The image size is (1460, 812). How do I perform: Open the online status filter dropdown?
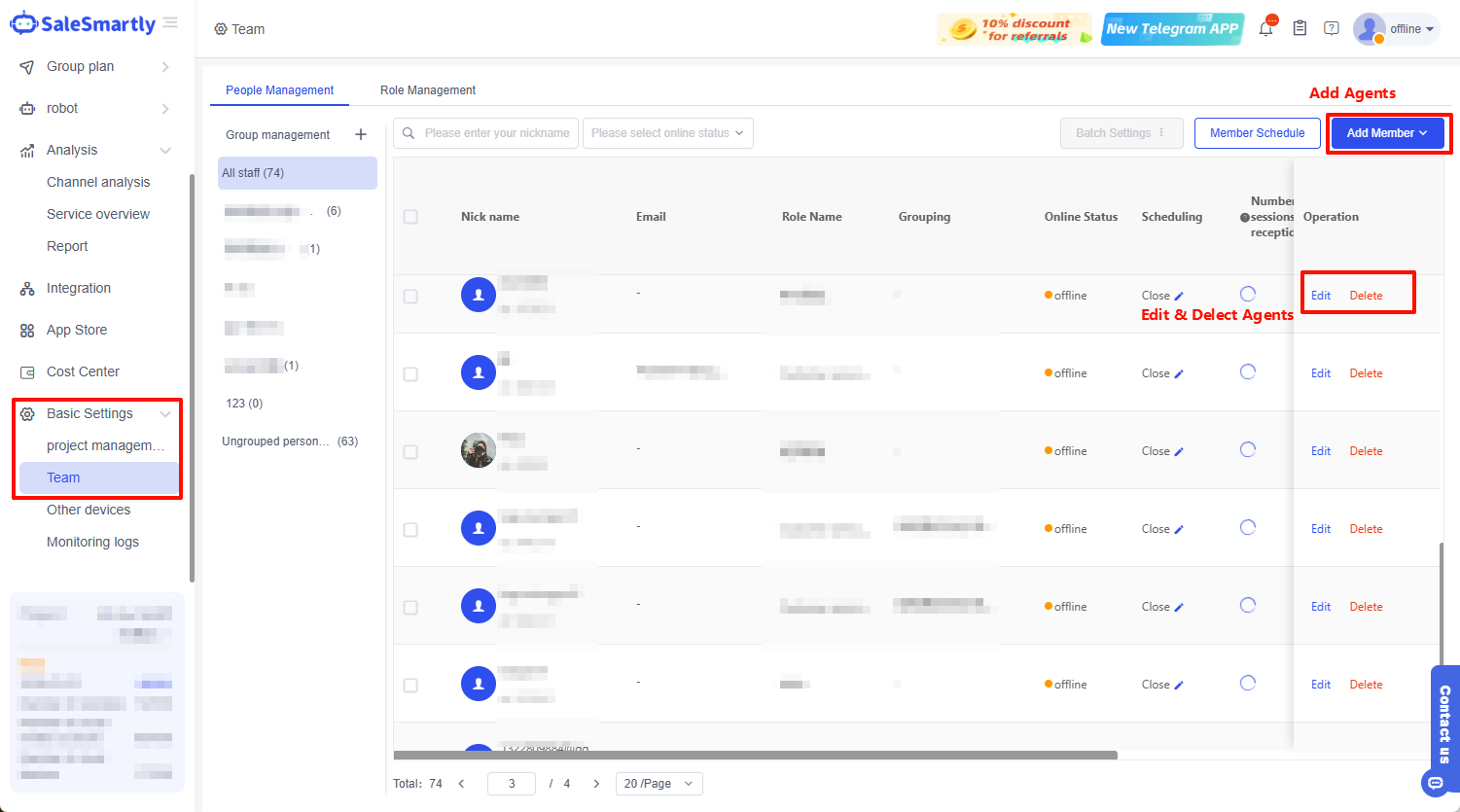(667, 133)
